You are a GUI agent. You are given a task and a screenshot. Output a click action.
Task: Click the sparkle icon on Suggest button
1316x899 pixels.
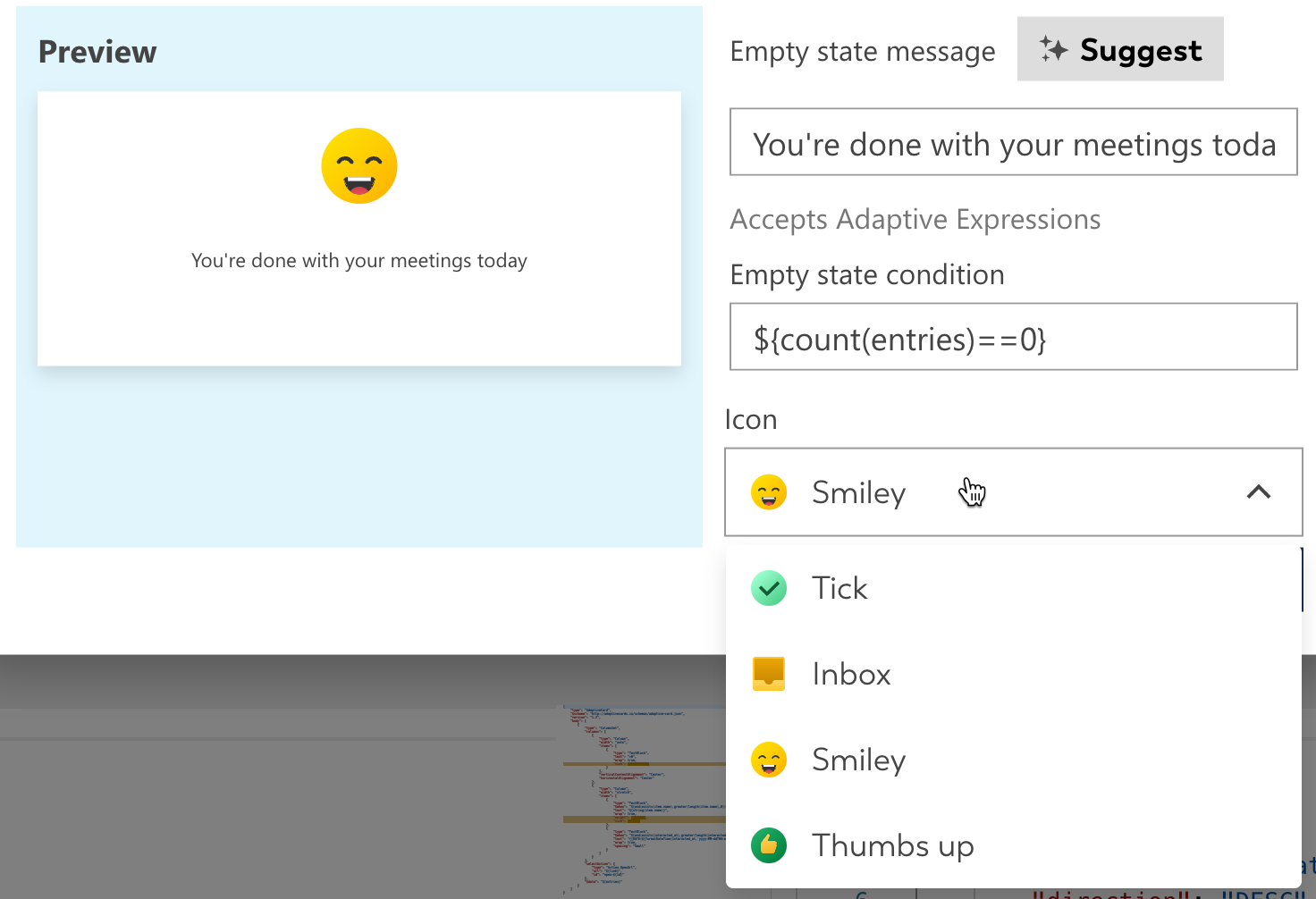[1053, 50]
